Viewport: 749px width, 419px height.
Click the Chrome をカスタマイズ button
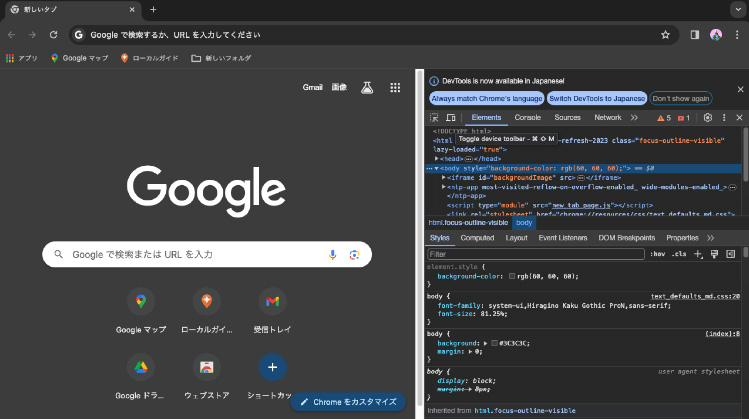tap(348, 402)
